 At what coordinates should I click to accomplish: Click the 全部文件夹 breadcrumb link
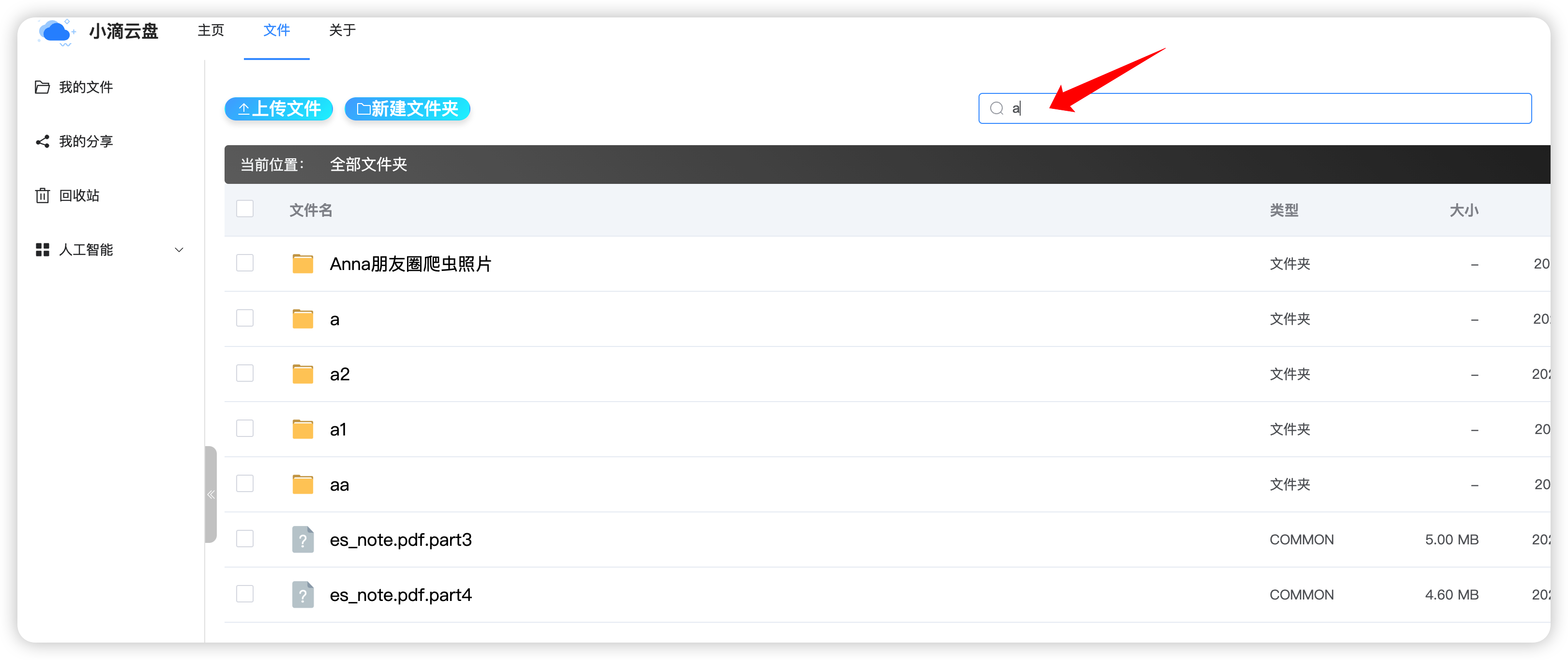point(368,165)
